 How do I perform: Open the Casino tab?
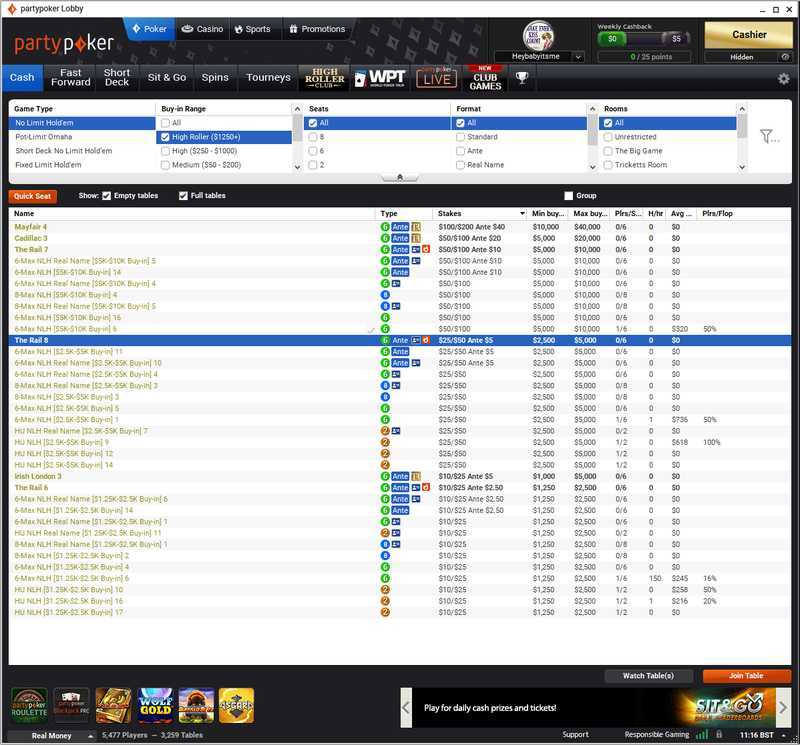tap(202, 29)
